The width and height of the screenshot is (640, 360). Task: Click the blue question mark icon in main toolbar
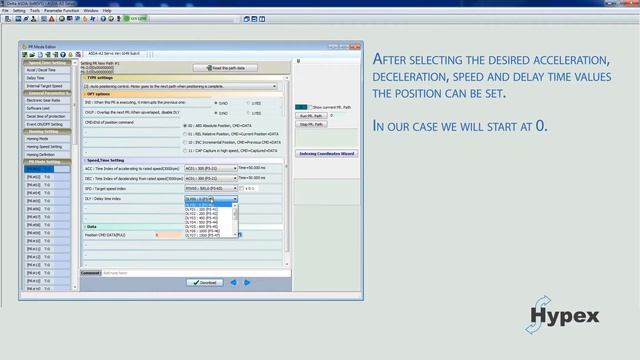coord(103,19)
